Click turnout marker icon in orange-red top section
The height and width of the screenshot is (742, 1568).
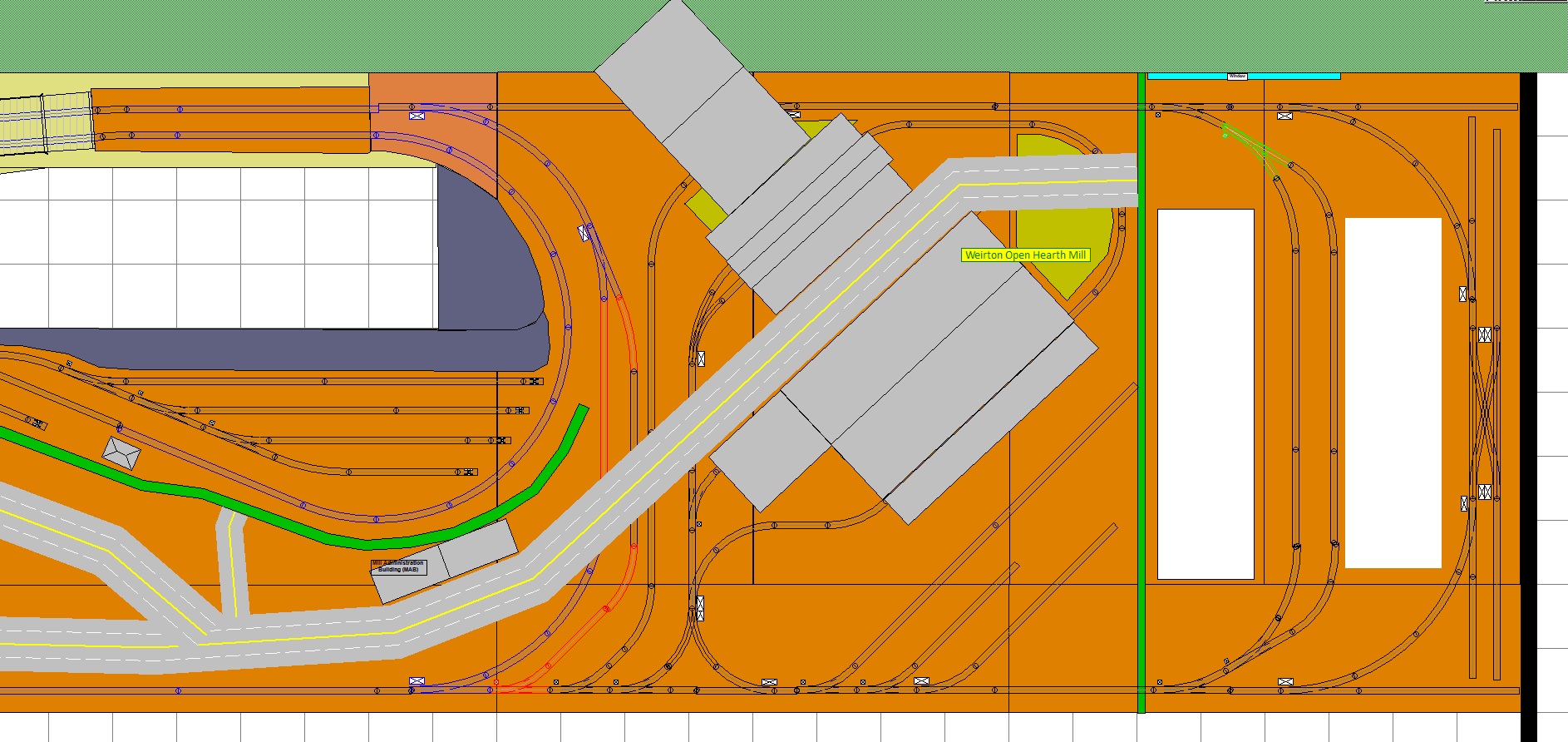tap(417, 116)
